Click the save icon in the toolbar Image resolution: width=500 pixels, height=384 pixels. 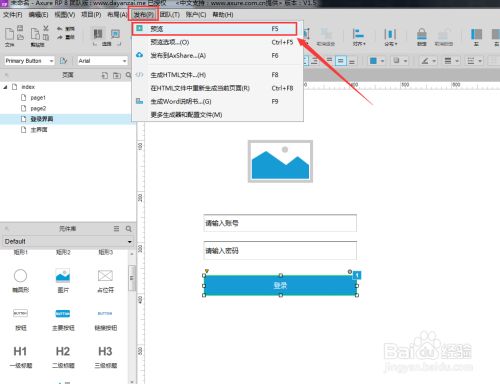pos(20,28)
